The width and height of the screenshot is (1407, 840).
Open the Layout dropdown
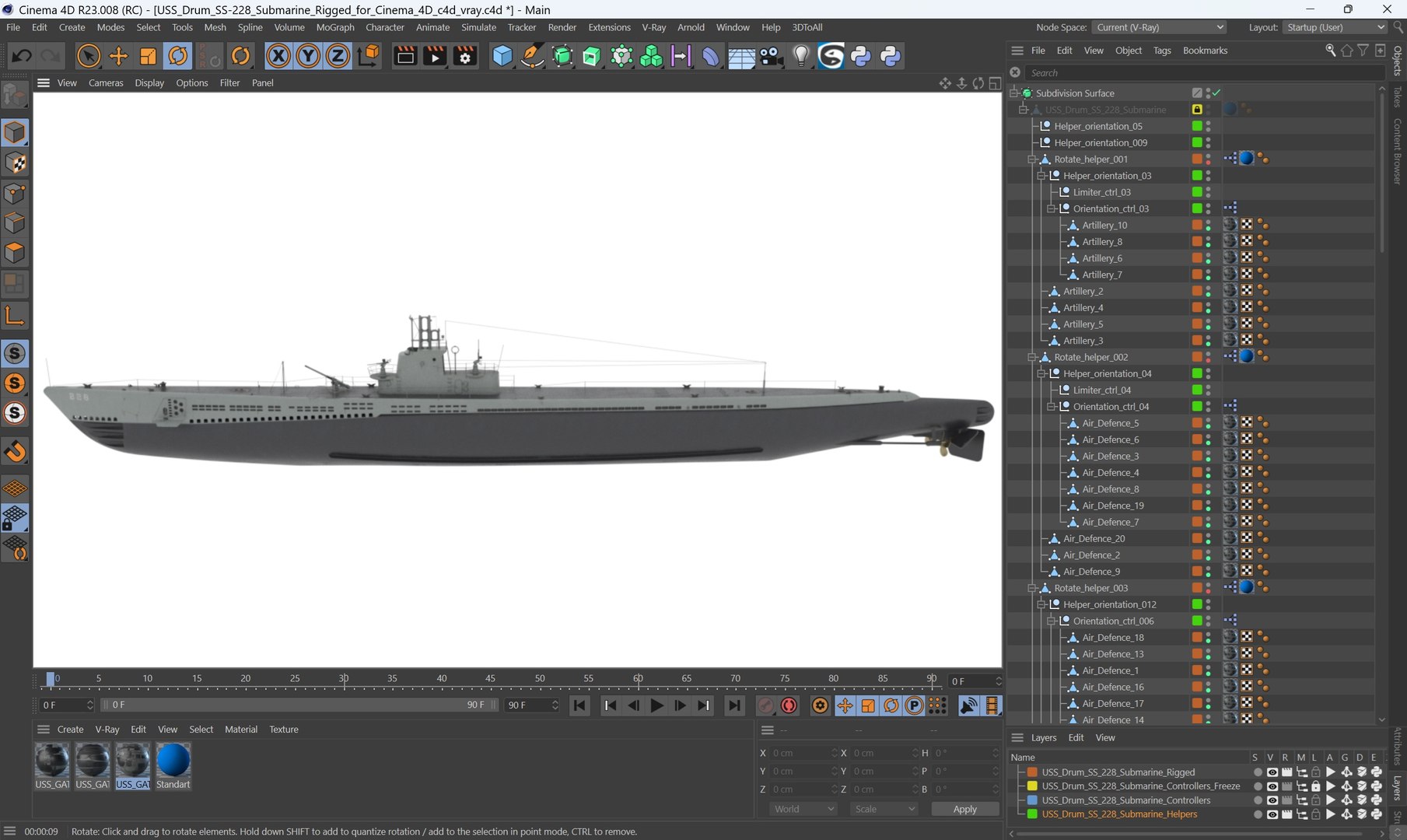pyautogui.click(x=1335, y=27)
